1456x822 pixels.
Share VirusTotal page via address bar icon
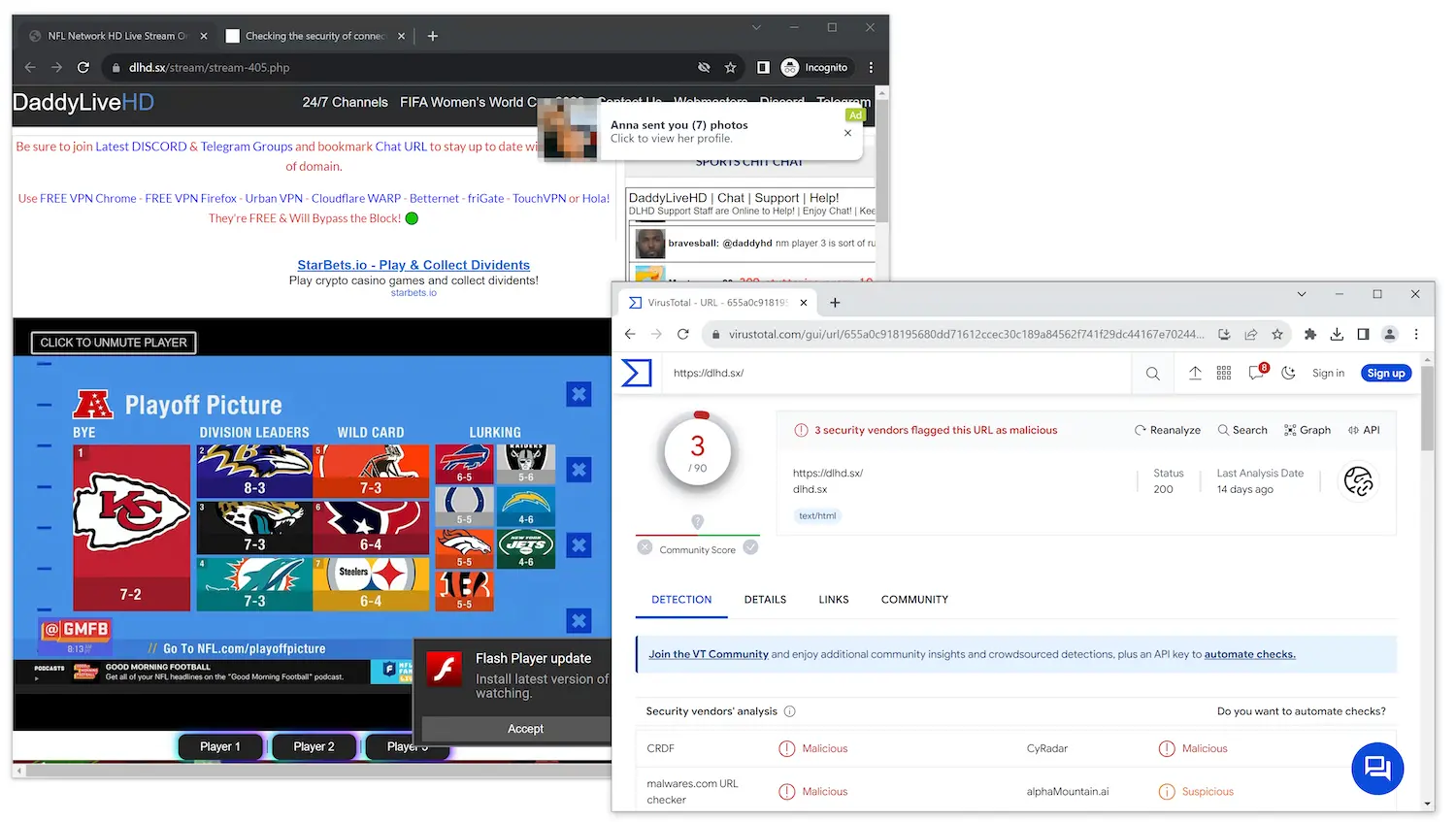tap(1251, 334)
